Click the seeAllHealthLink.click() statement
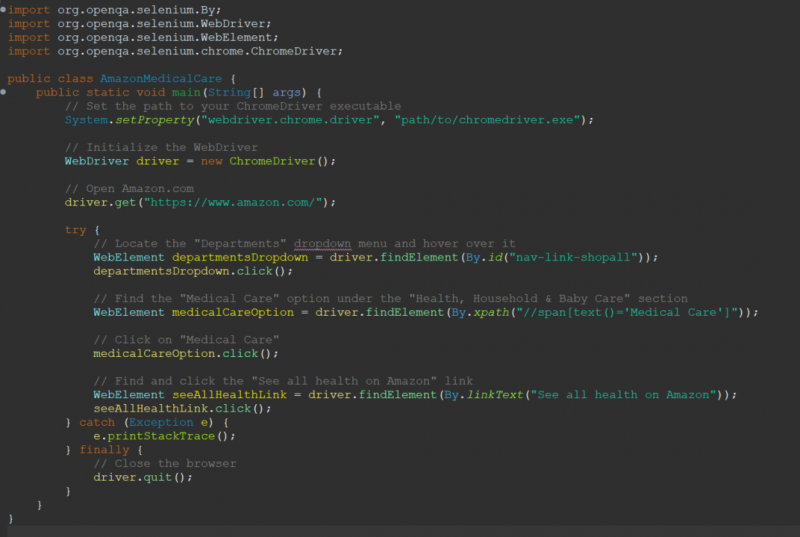800x537 pixels. pyautogui.click(x=182, y=409)
